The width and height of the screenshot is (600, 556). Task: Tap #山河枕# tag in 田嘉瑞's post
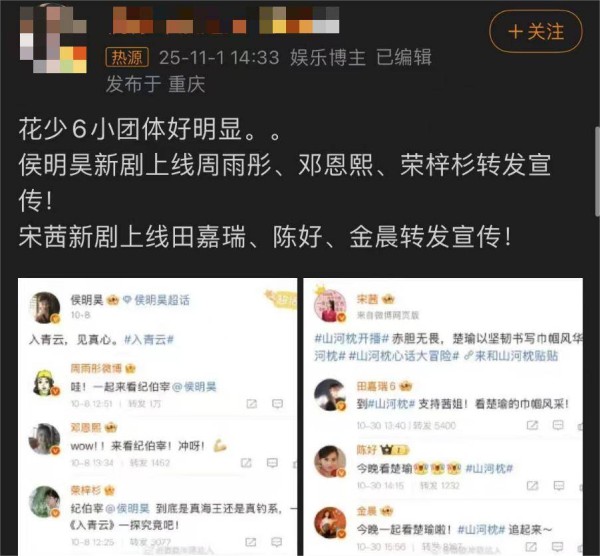click(391, 404)
